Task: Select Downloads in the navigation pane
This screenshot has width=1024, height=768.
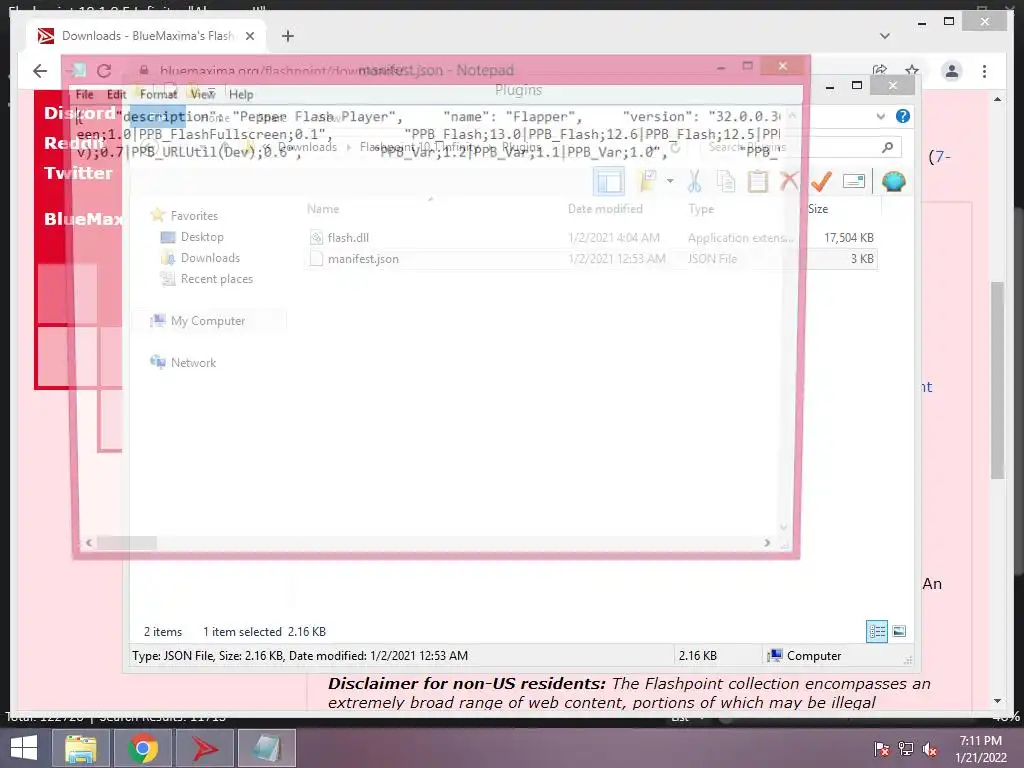Action: point(210,257)
